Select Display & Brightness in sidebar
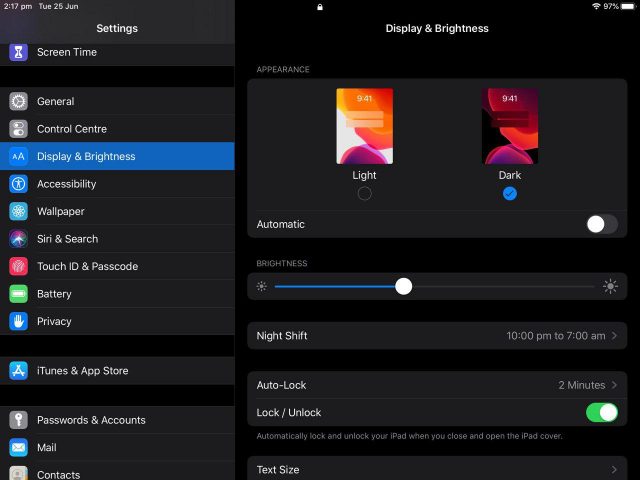The width and height of the screenshot is (640, 480). tap(117, 156)
